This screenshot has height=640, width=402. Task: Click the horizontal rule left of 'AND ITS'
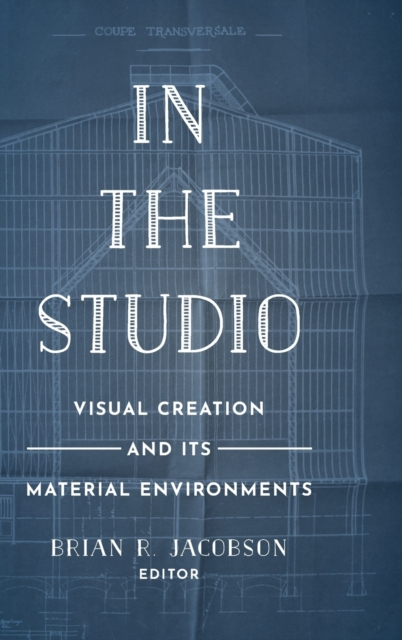[x=73, y=449]
